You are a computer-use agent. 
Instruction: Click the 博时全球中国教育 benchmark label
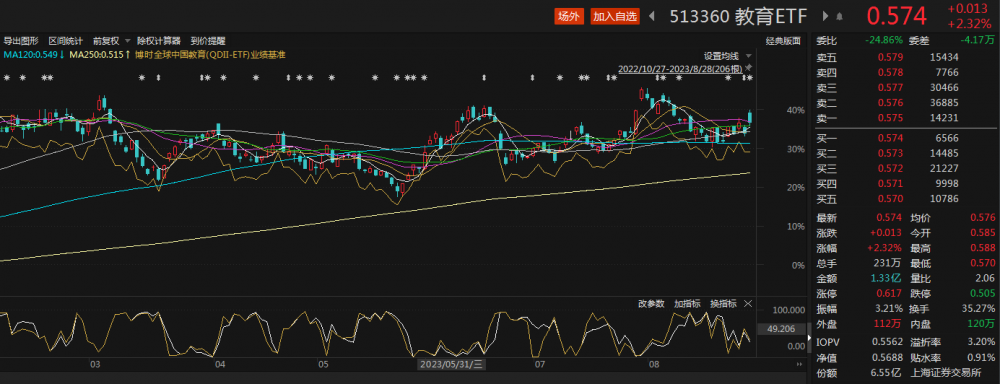[x=209, y=55]
